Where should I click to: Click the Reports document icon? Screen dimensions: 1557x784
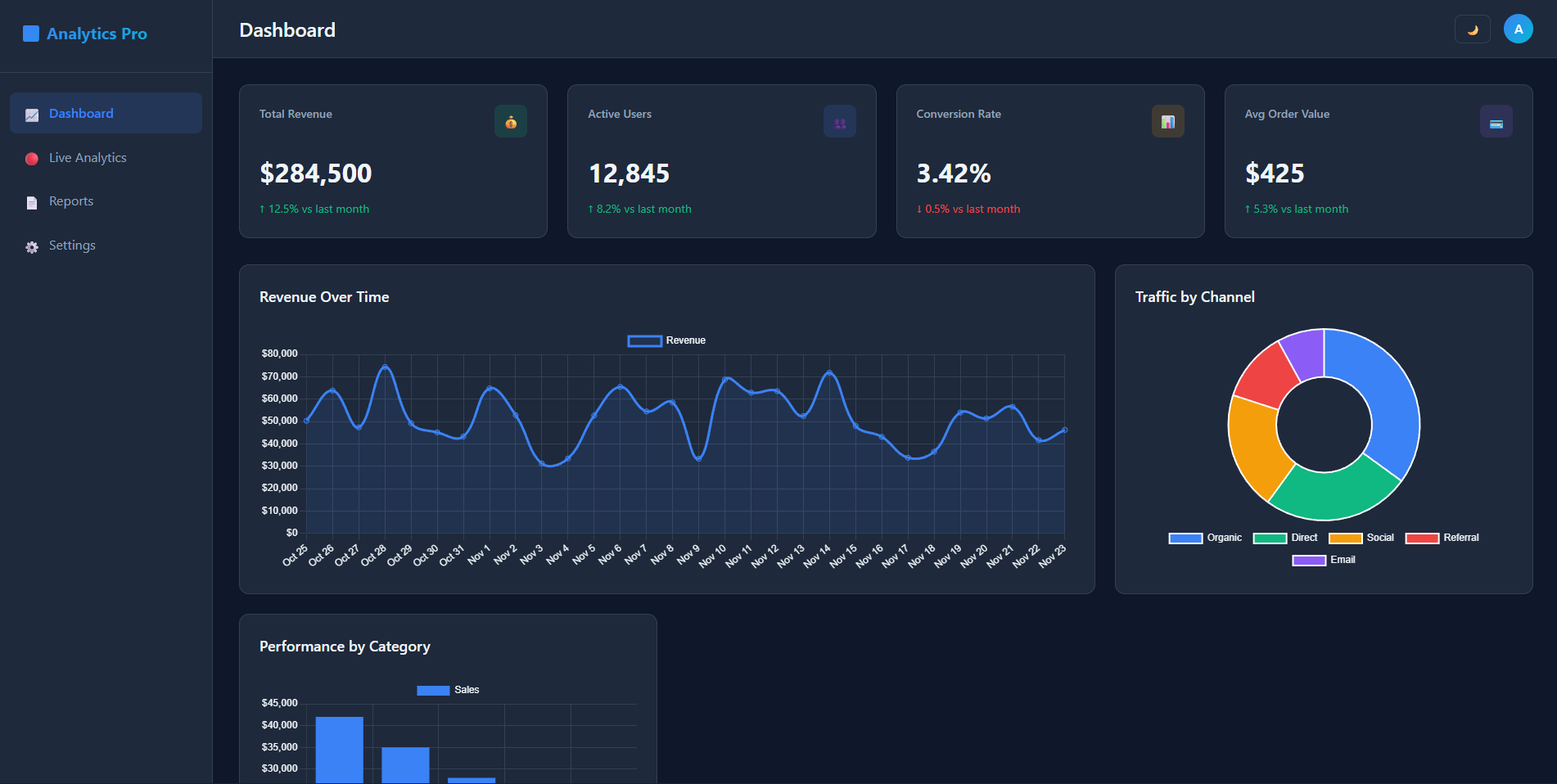coord(31,201)
